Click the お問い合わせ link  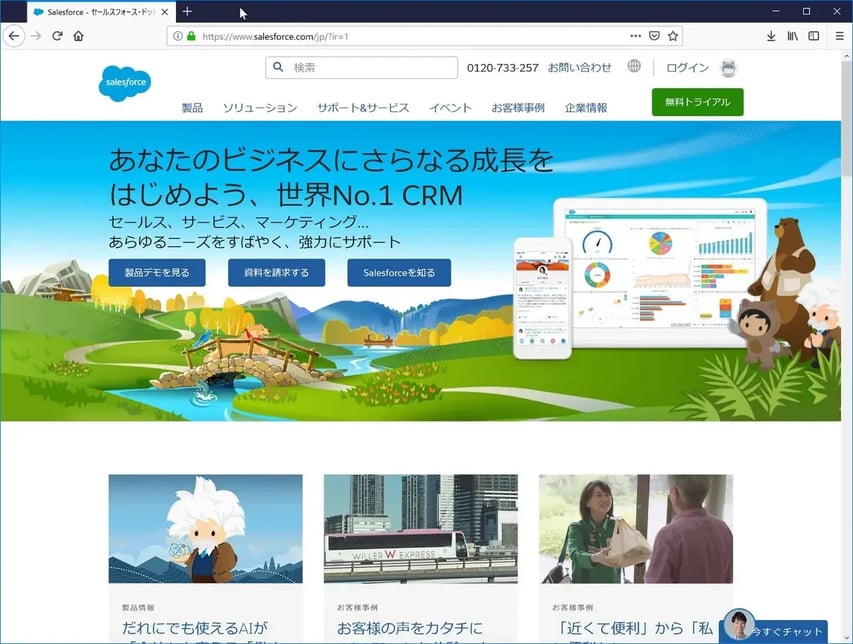(x=579, y=67)
